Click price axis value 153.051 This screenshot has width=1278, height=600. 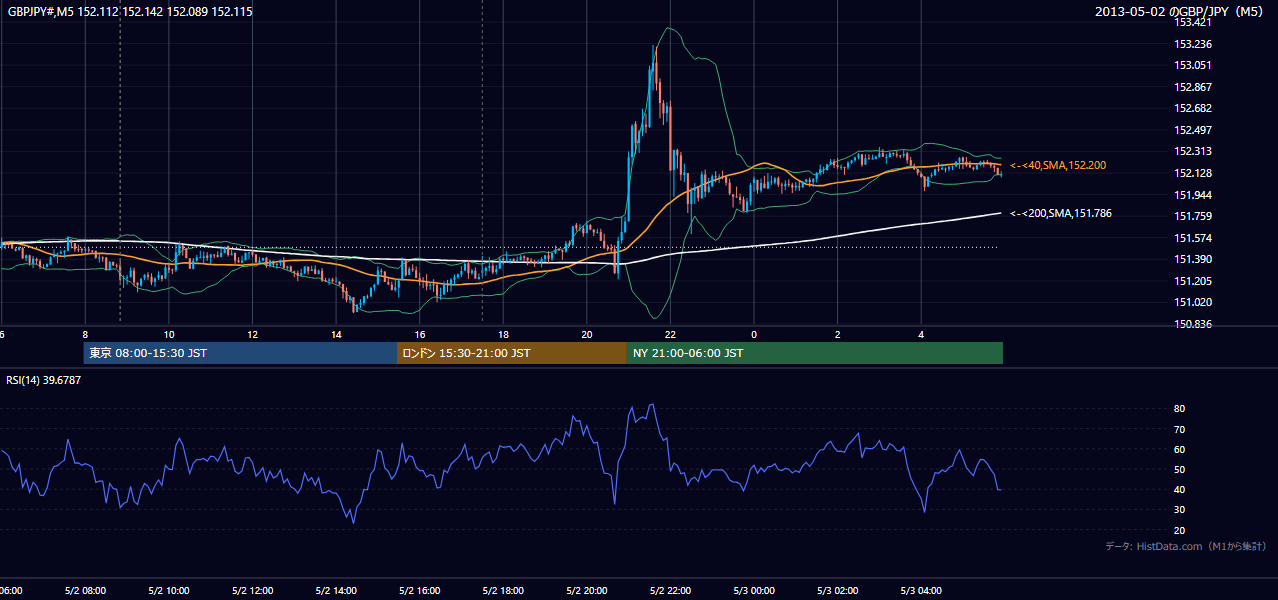click(x=1193, y=65)
